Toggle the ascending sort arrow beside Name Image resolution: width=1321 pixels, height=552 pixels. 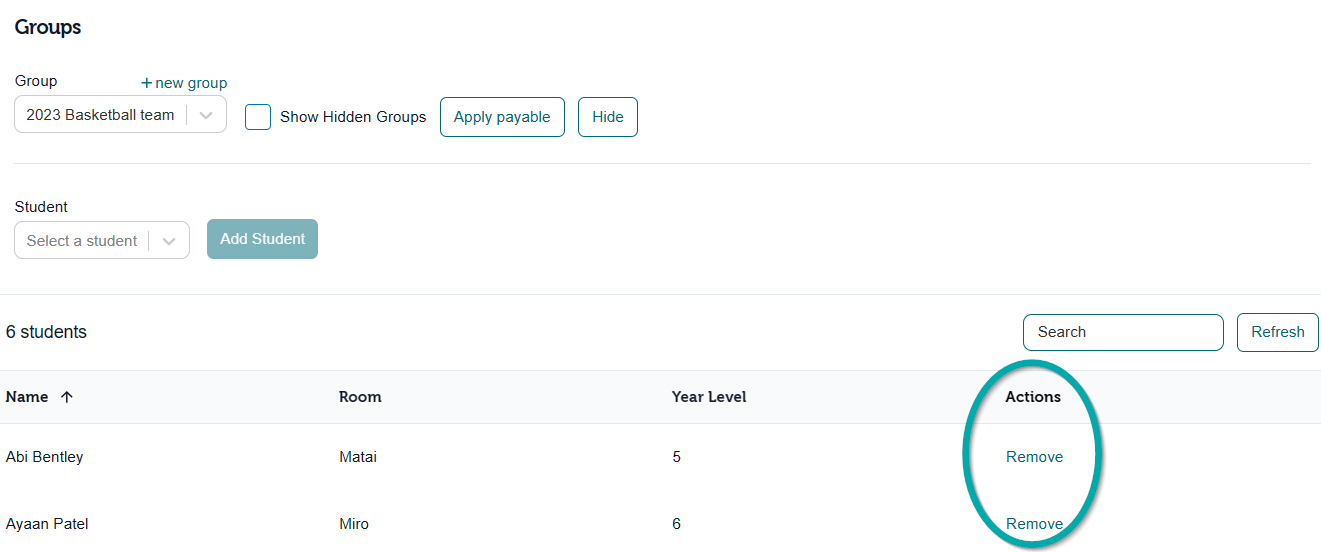tap(67, 397)
